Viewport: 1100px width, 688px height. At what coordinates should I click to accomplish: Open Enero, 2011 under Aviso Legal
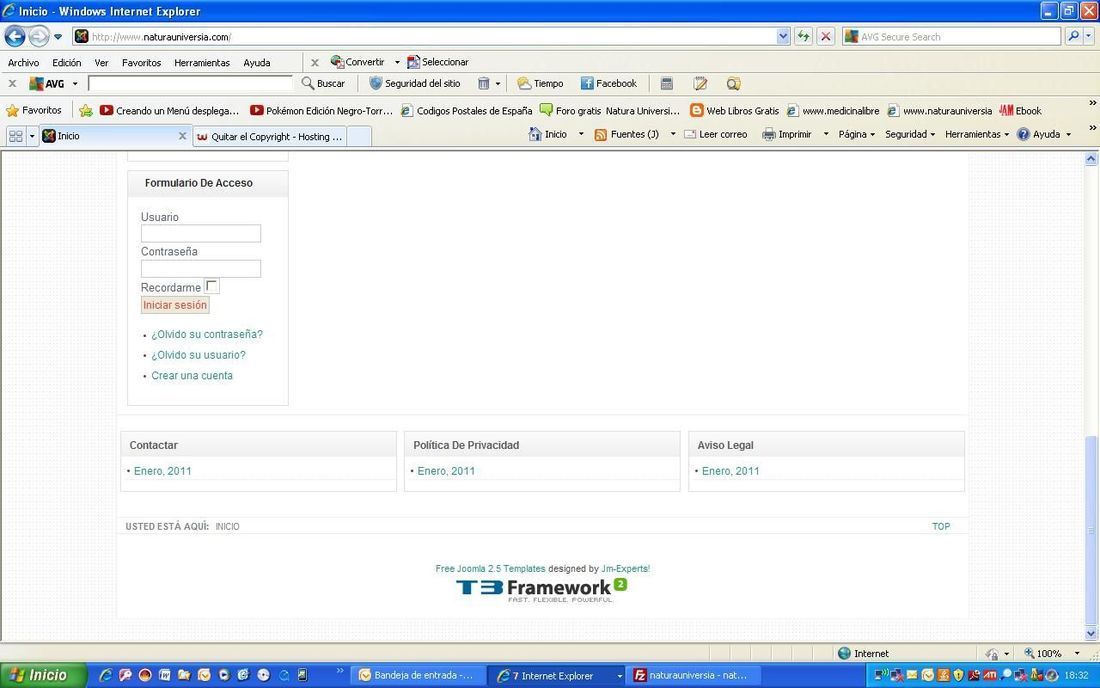[x=730, y=471]
